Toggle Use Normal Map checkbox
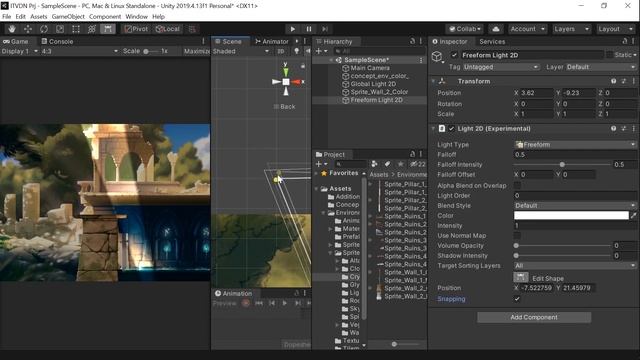 (x=517, y=236)
